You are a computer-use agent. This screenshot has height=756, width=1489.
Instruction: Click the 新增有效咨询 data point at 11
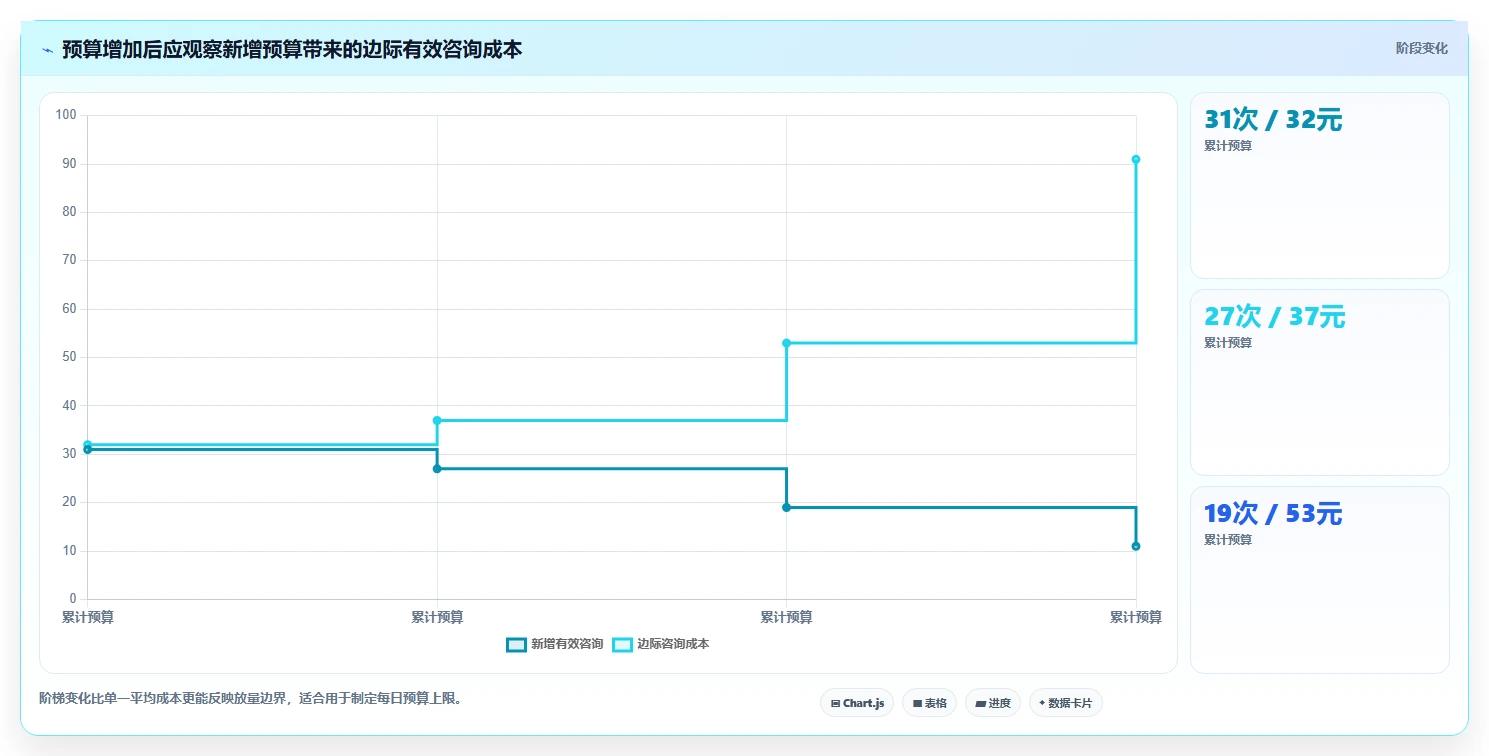point(1136,546)
